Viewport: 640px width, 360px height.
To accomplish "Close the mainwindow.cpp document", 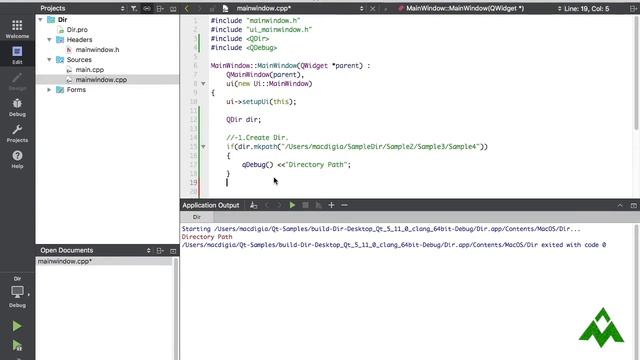I will [x=373, y=8].
